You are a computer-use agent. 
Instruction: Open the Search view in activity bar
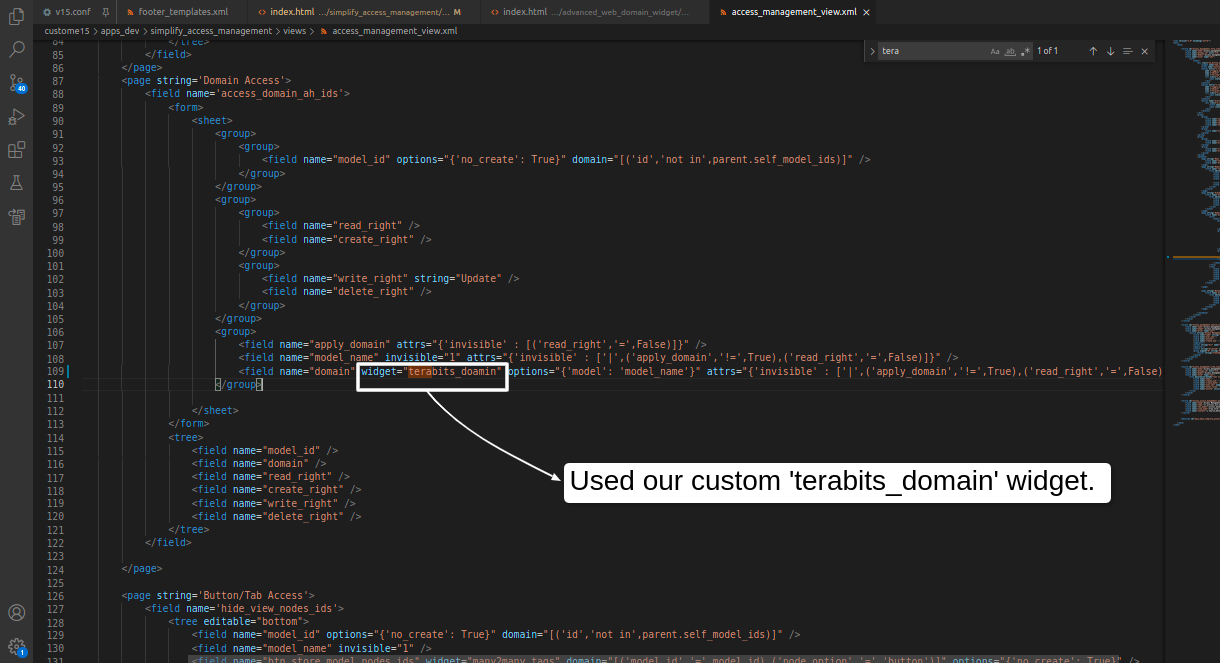click(16, 49)
